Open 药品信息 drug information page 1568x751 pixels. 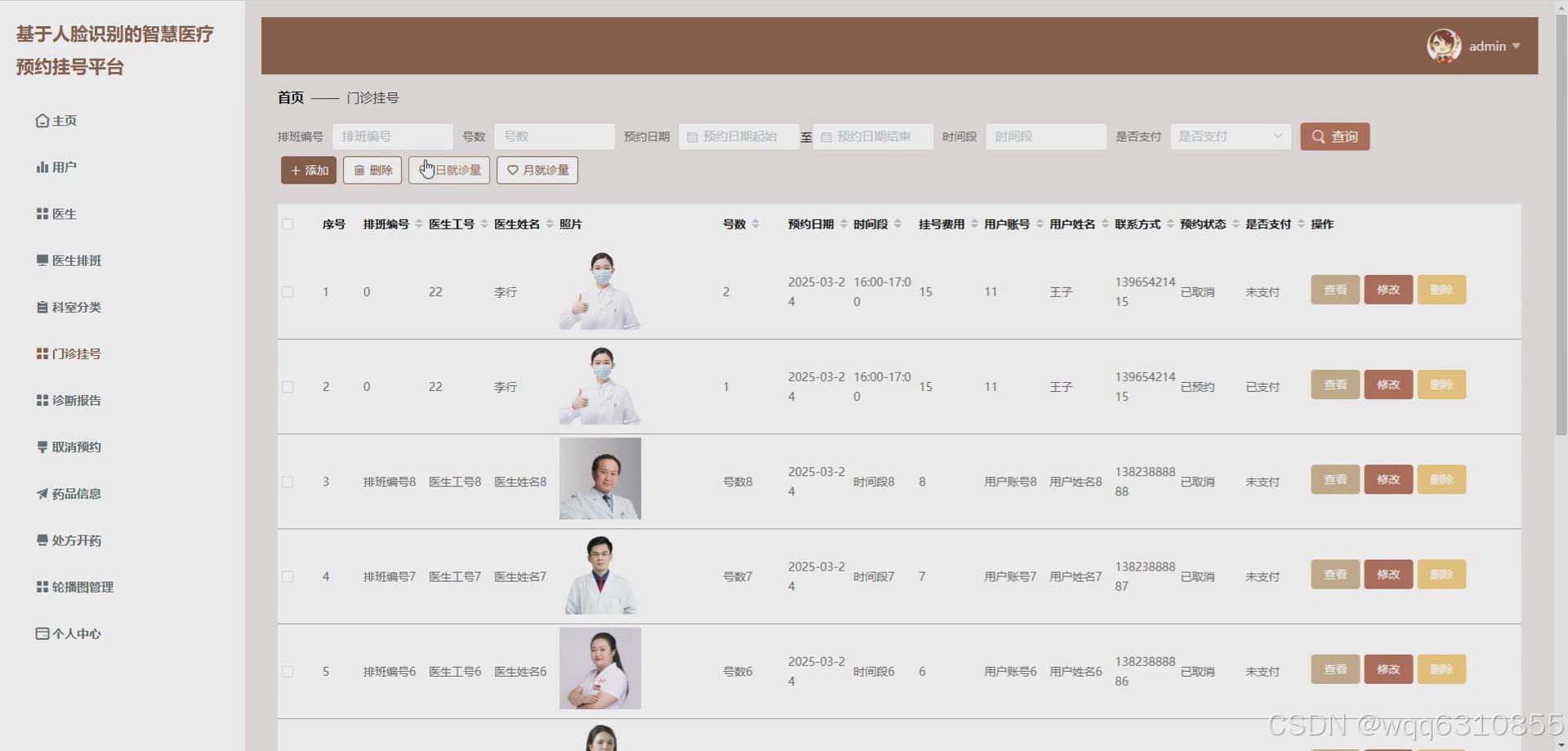tap(77, 493)
